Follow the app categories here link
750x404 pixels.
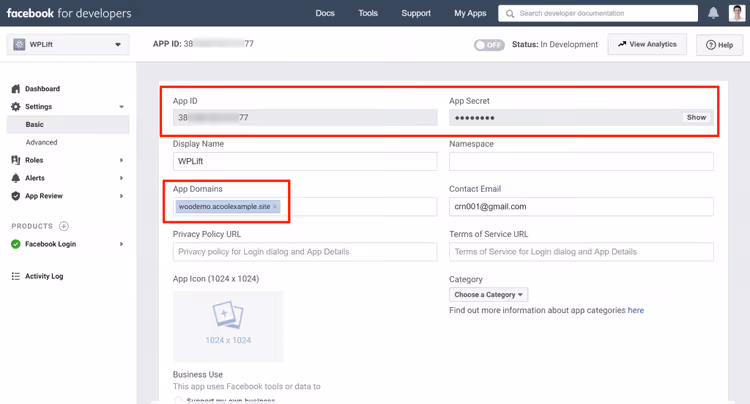636,310
